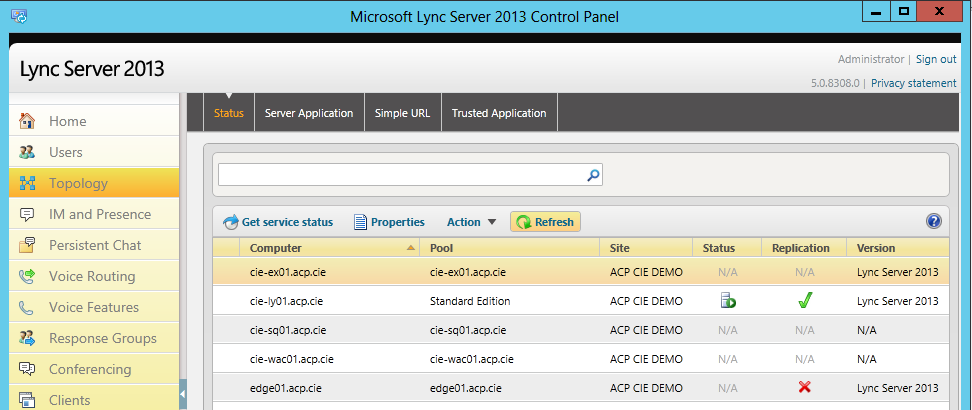The height and width of the screenshot is (410, 972).
Task: Open the Simple URL tab
Action: click(x=402, y=114)
